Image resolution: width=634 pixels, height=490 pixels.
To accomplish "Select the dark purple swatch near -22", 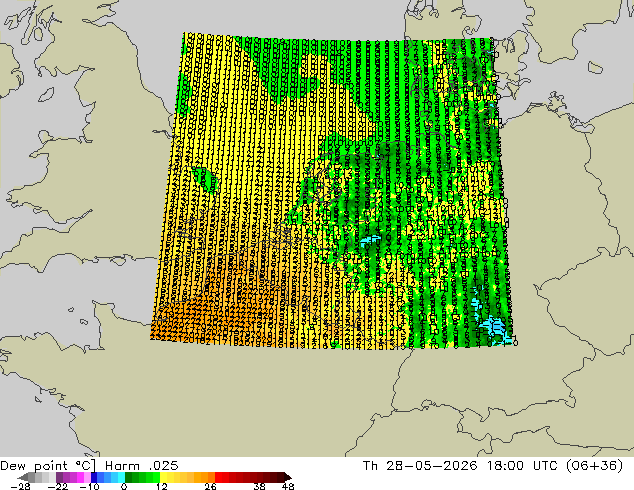I will click(x=59, y=477).
